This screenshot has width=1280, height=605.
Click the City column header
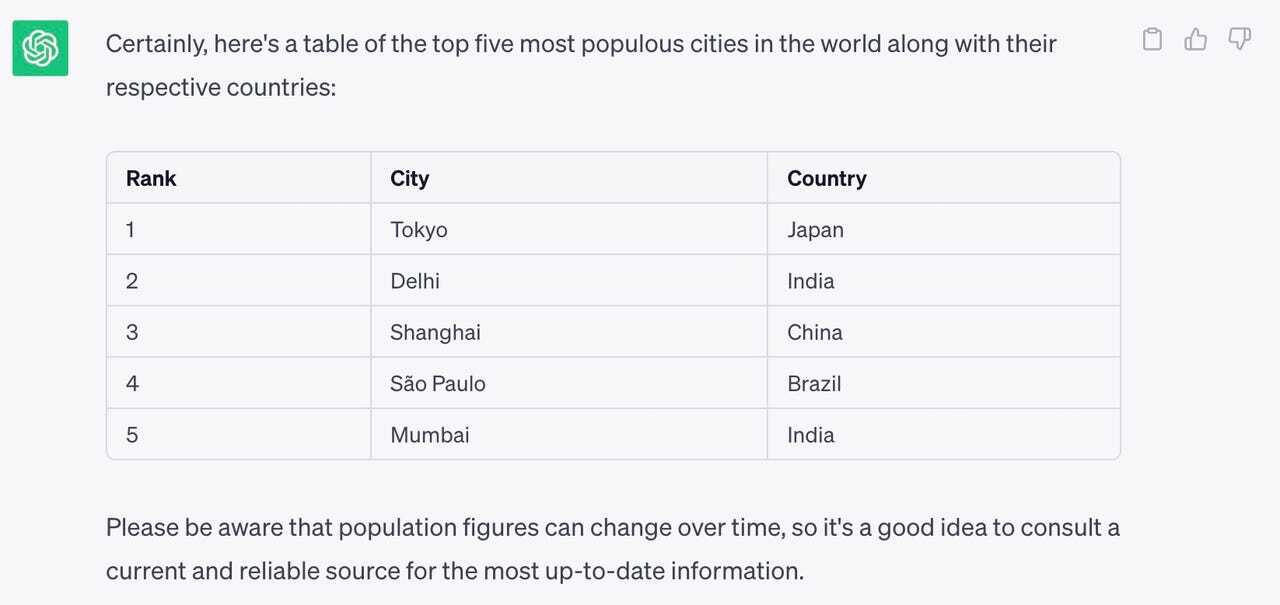point(410,179)
